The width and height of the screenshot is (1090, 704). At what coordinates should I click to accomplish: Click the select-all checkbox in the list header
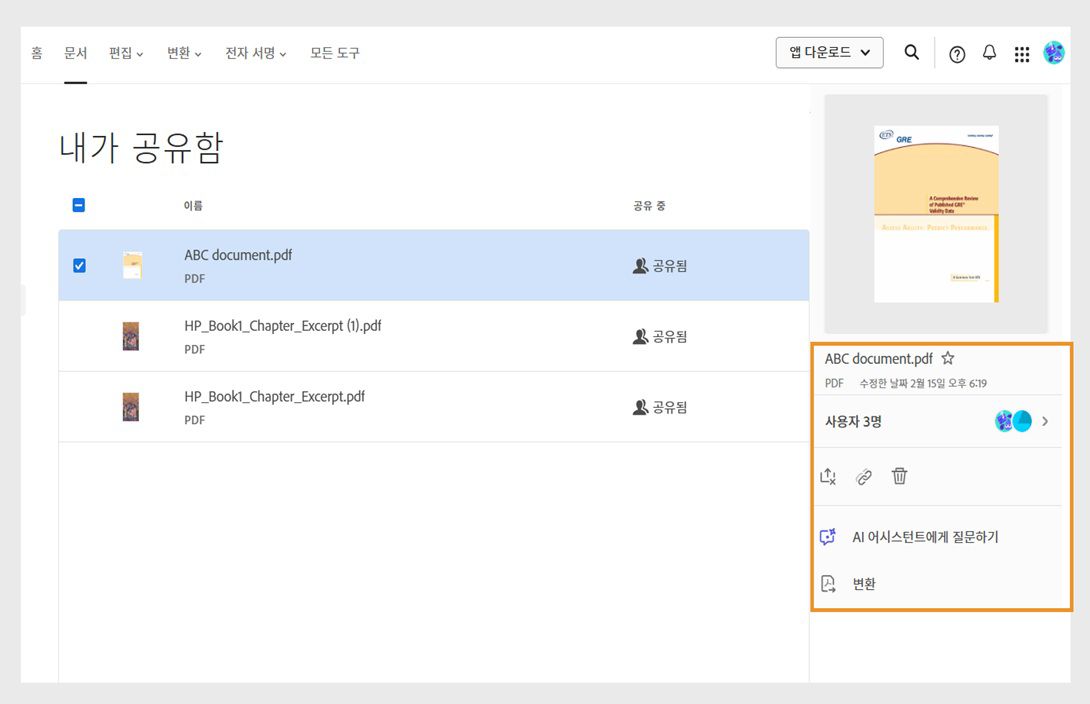[x=79, y=204]
